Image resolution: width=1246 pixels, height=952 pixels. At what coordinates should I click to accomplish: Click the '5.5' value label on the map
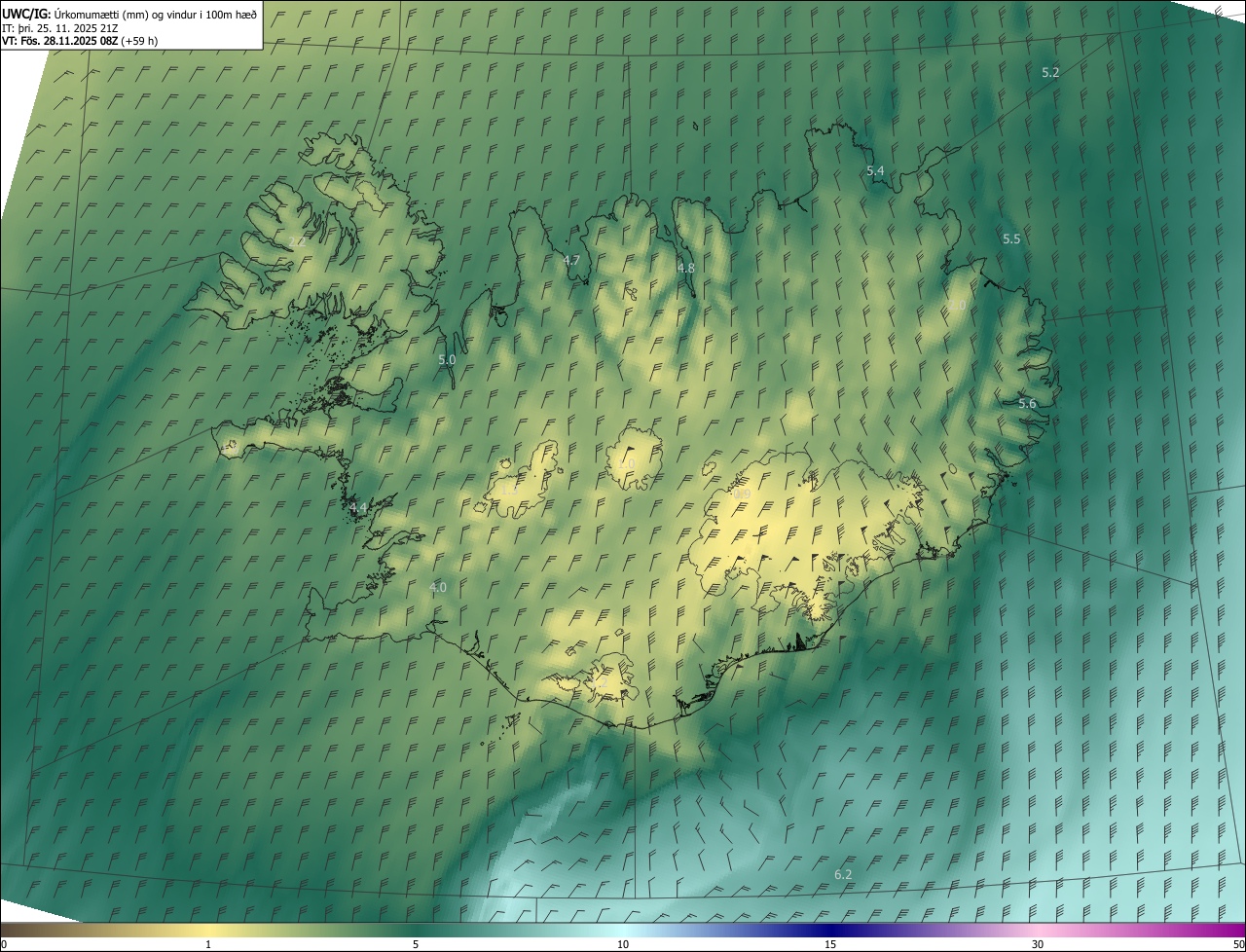tap(1011, 238)
